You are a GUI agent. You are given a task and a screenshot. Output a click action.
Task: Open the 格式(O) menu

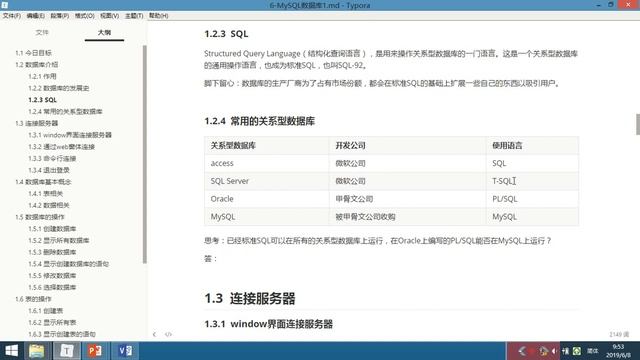(x=84, y=16)
